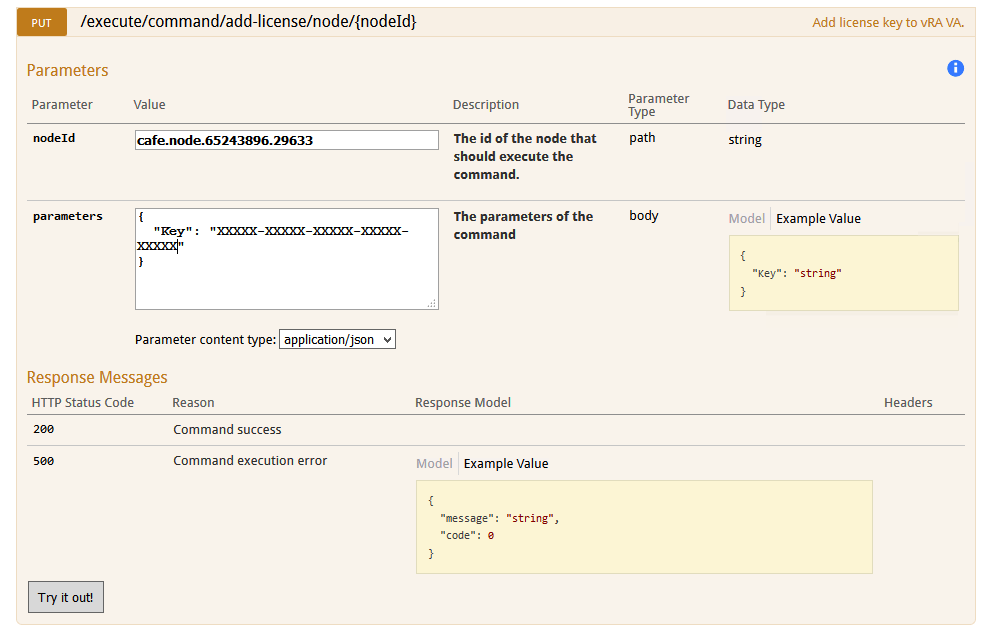The width and height of the screenshot is (989, 638).
Task: Click the PUT method badge
Action: pyautogui.click(x=42, y=23)
